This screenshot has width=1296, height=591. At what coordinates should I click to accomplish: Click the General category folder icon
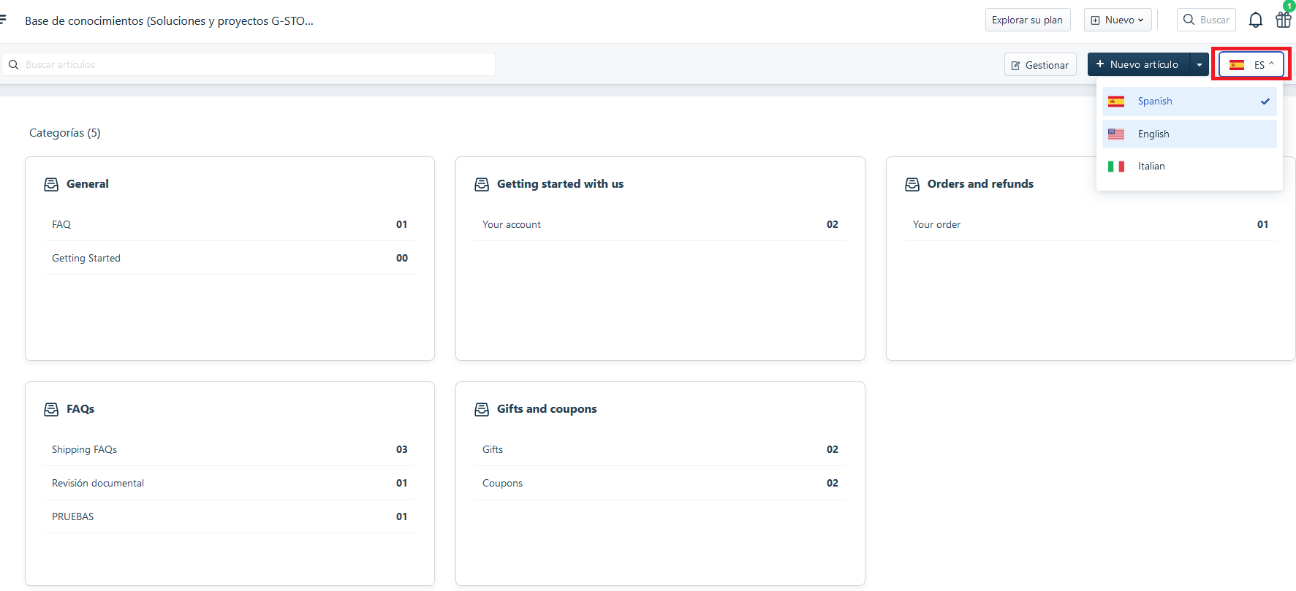pyautogui.click(x=51, y=184)
